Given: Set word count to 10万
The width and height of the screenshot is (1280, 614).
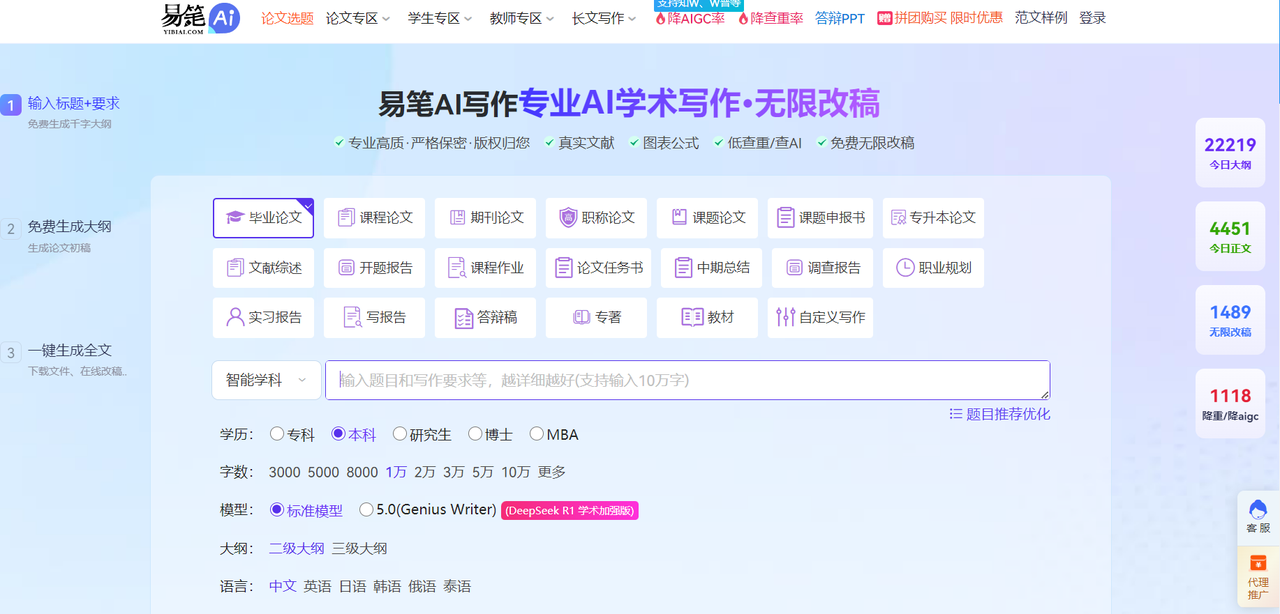Looking at the screenshot, I should point(516,472).
